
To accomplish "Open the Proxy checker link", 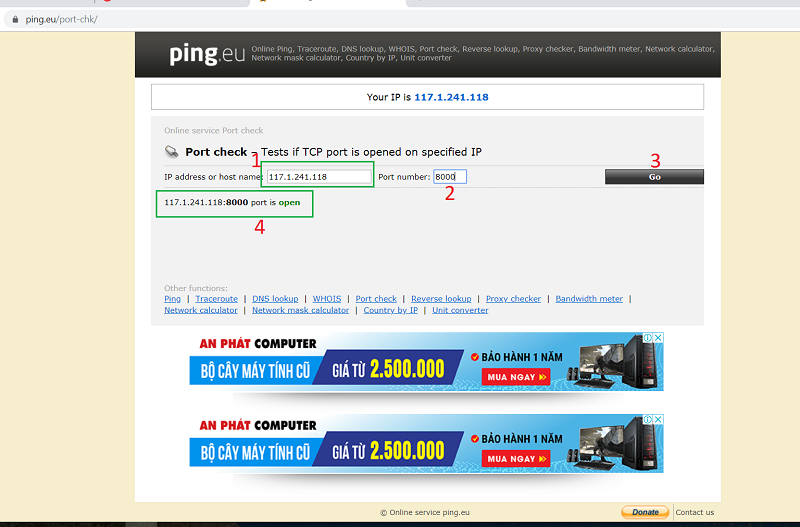I will tap(513, 299).
